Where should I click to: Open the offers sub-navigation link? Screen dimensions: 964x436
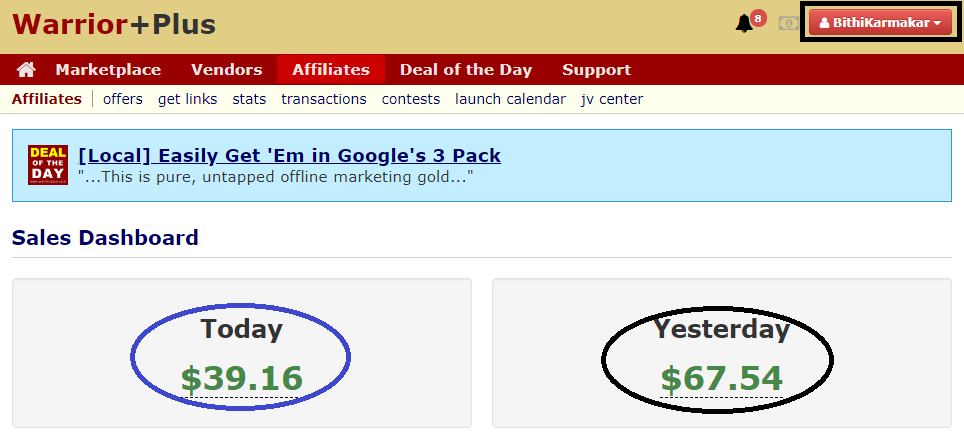pyautogui.click(x=123, y=99)
